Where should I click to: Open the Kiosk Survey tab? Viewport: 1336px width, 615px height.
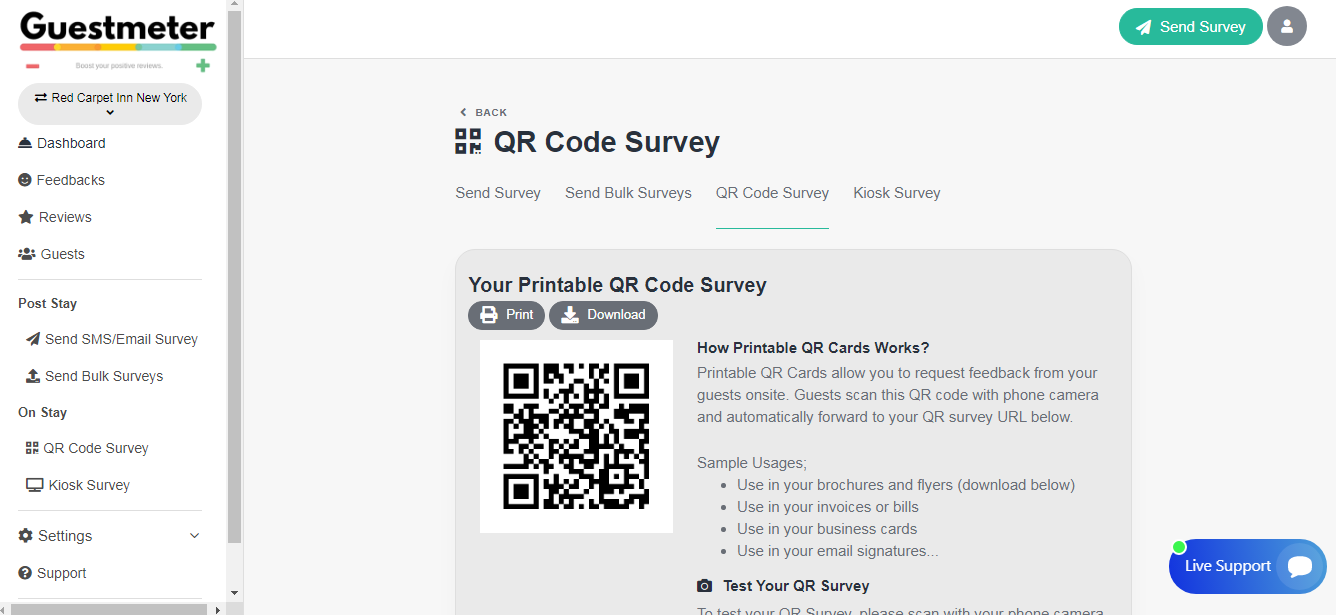coord(896,193)
